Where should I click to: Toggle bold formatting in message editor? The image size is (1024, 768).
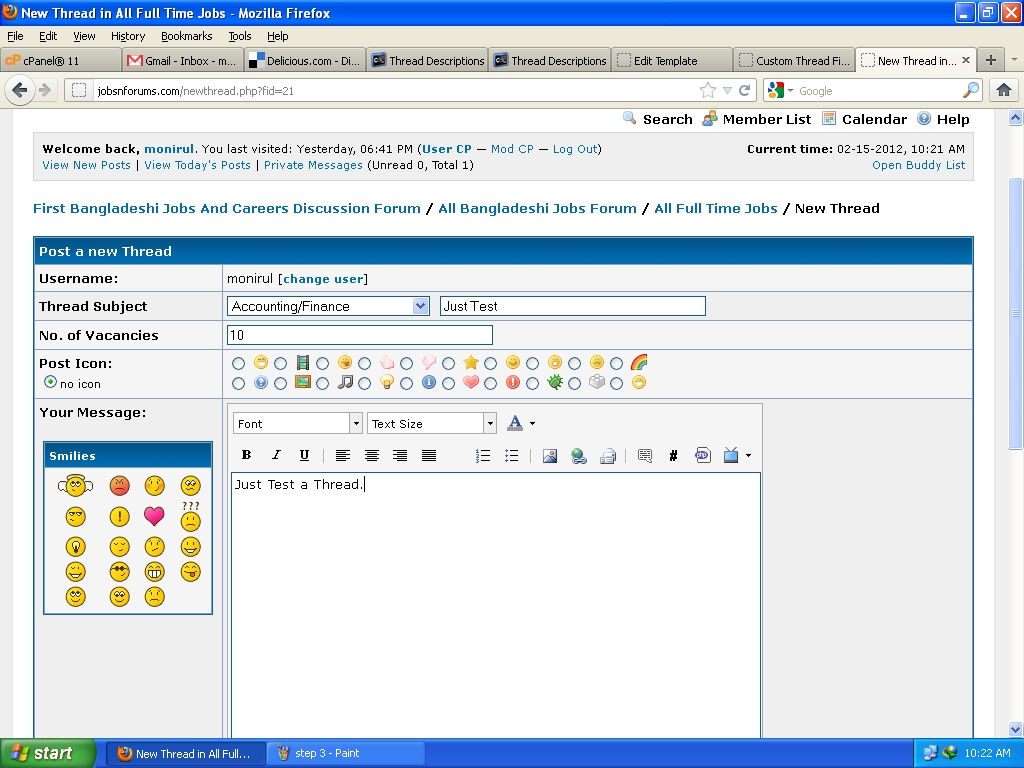click(247, 456)
